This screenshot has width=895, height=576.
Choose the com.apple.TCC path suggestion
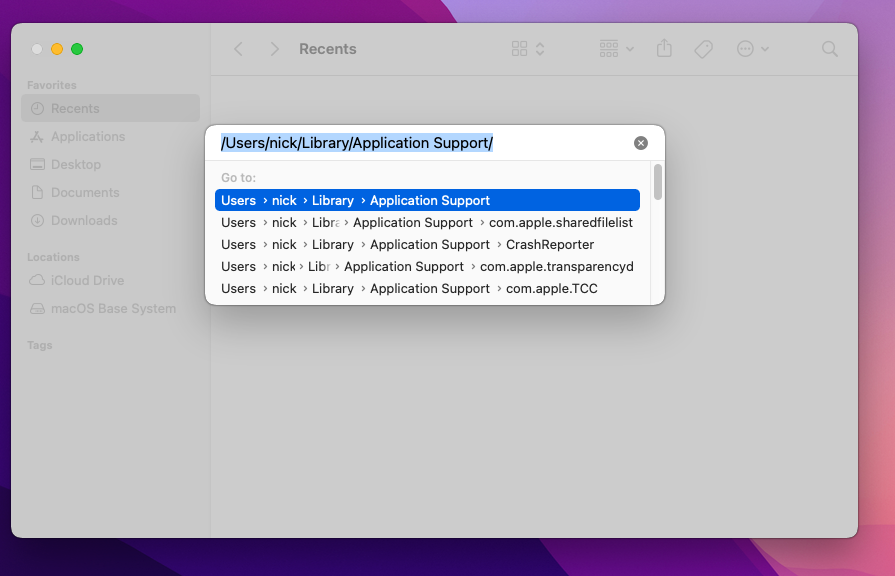click(427, 288)
